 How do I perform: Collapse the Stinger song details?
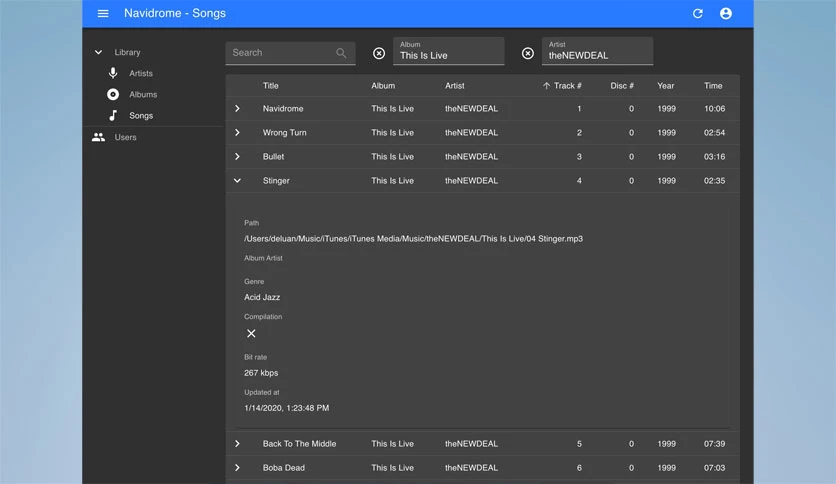click(237, 181)
